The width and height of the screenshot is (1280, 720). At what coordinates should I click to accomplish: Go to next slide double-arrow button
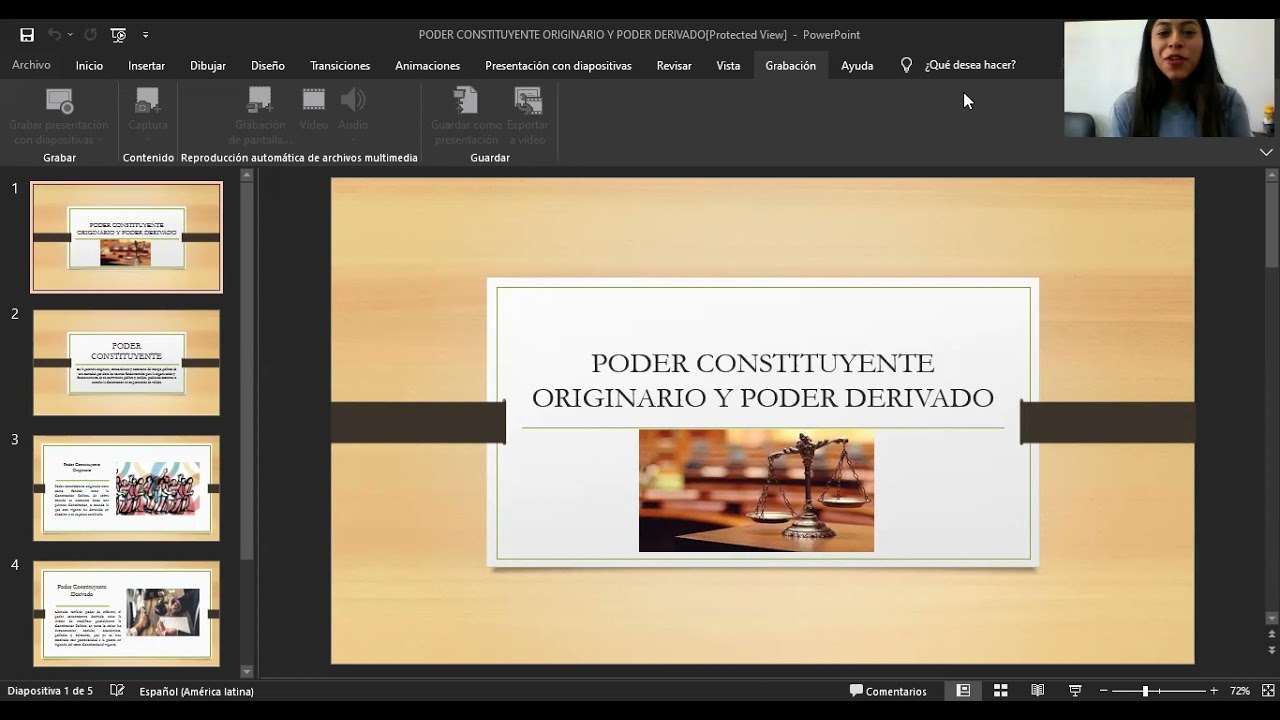1272,650
